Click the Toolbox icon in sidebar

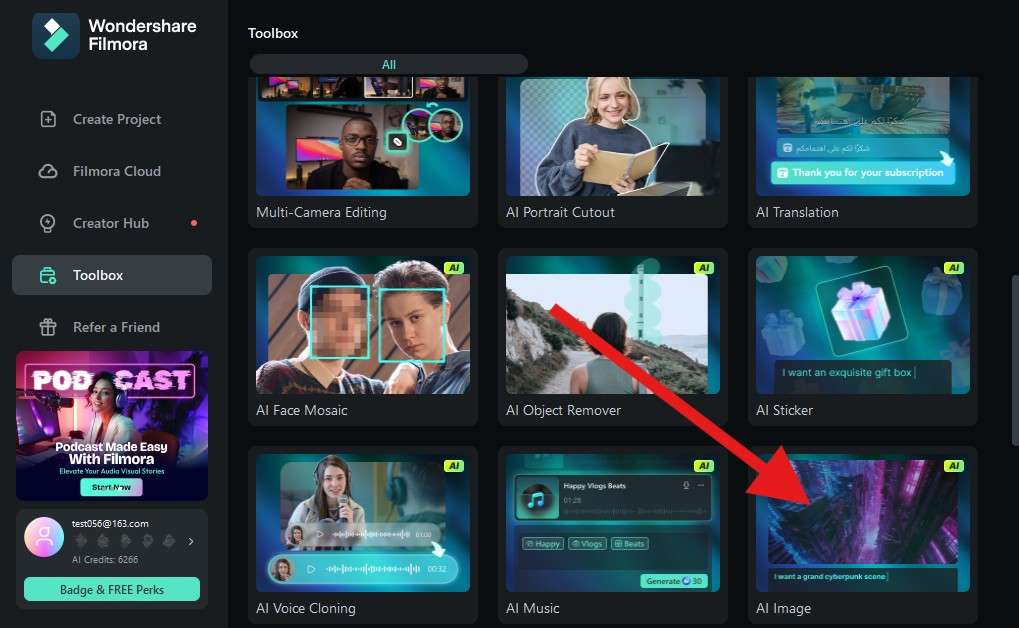tap(48, 275)
